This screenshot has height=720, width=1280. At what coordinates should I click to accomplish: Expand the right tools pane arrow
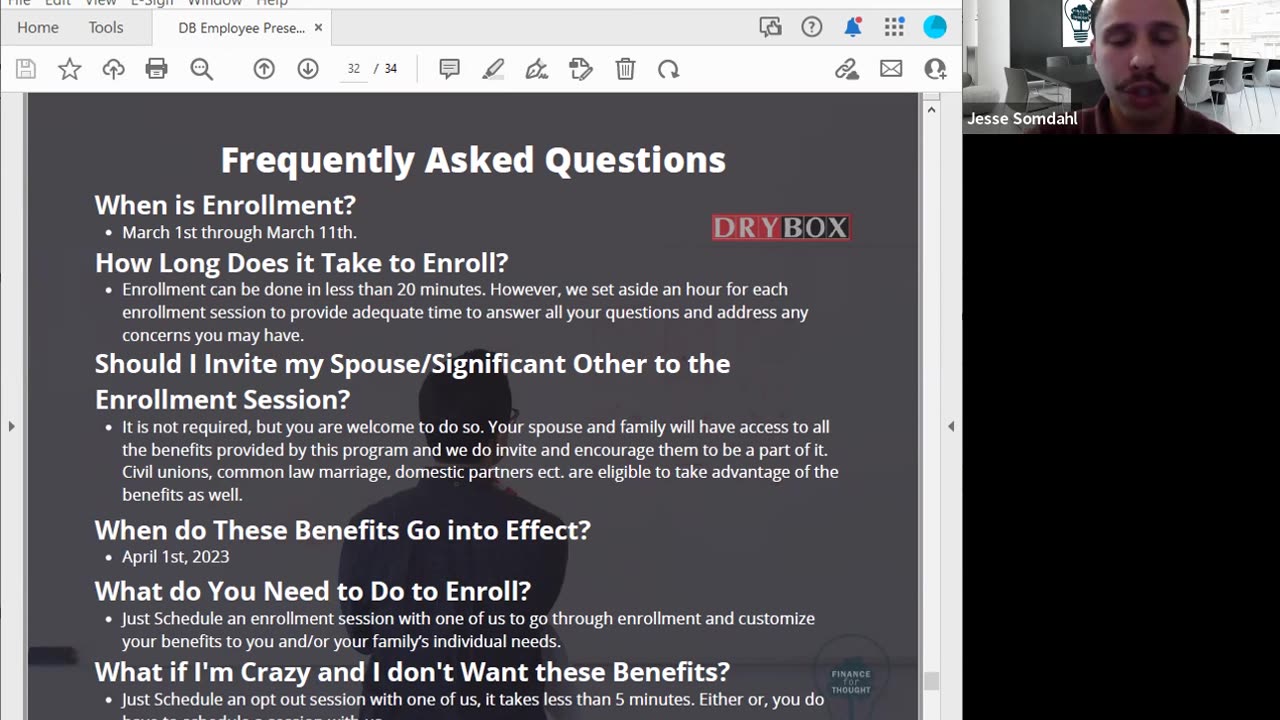click(951, 426)
